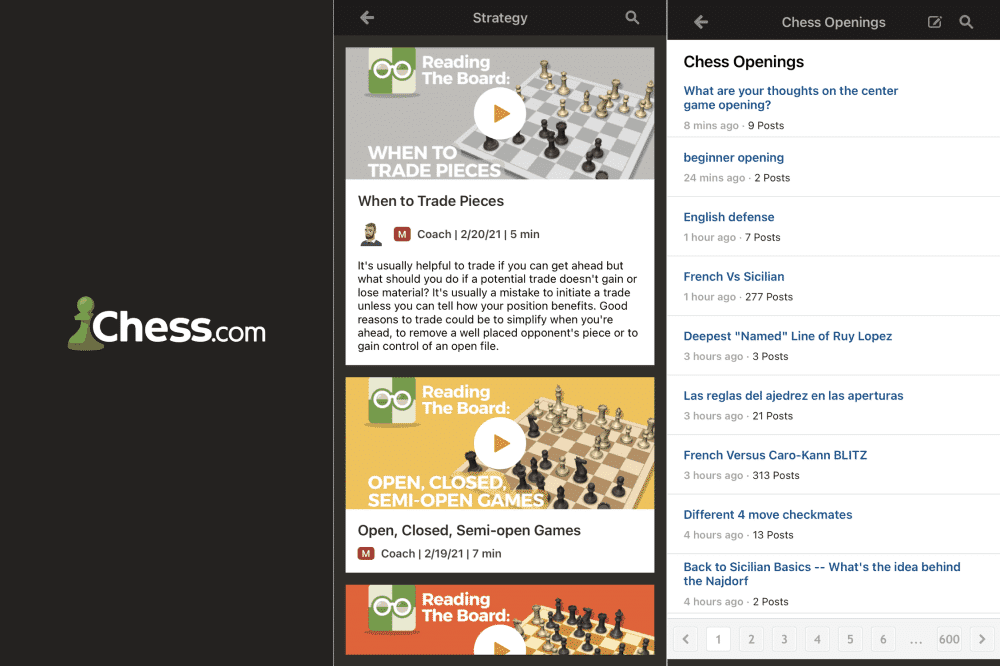Play the Open, Closed, Semi-open Games video
Viewport: 1000px width, 666px height.
point(500,443)
